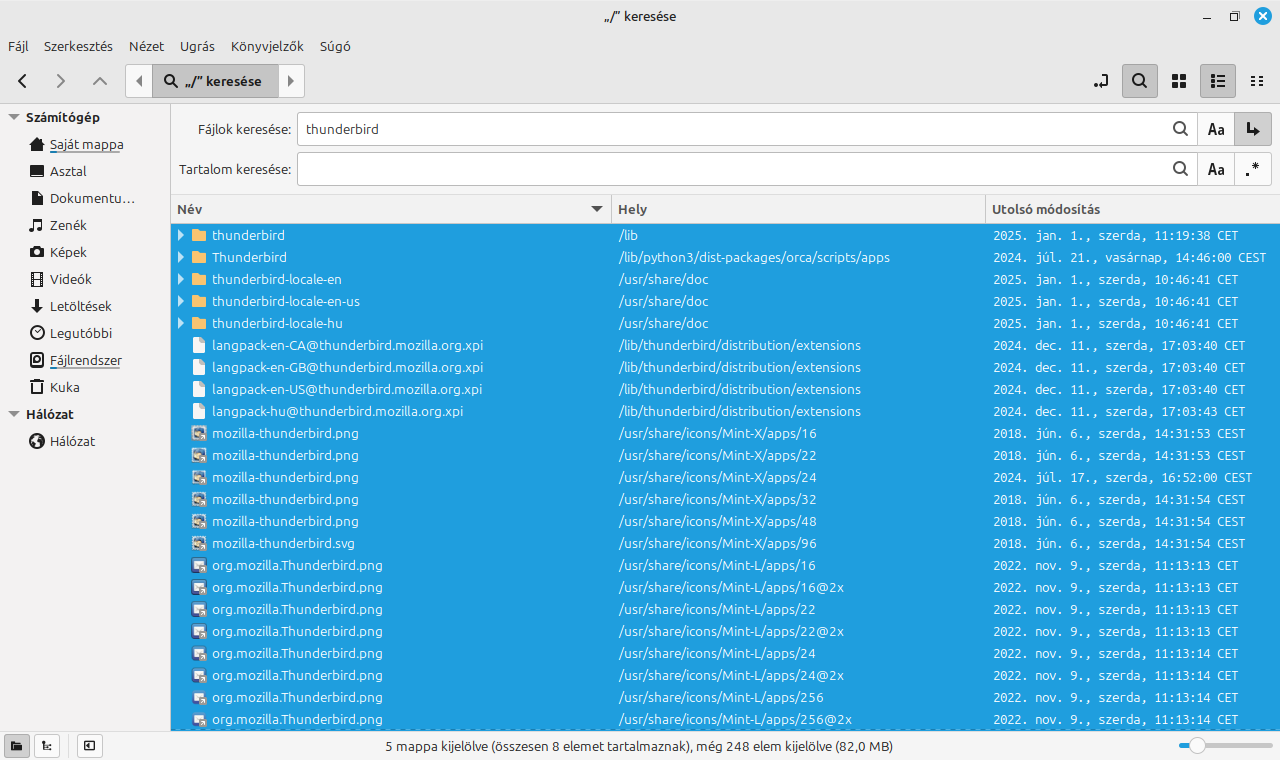The image size is (1280, 760).
Task: Show tree view in the sidebar
Action: [x=46, y=745]
